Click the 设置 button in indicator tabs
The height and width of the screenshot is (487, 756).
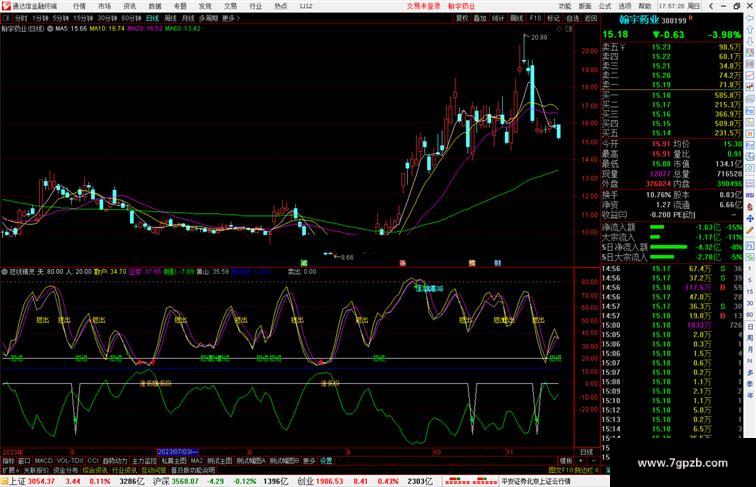click(x=326, y=461)
